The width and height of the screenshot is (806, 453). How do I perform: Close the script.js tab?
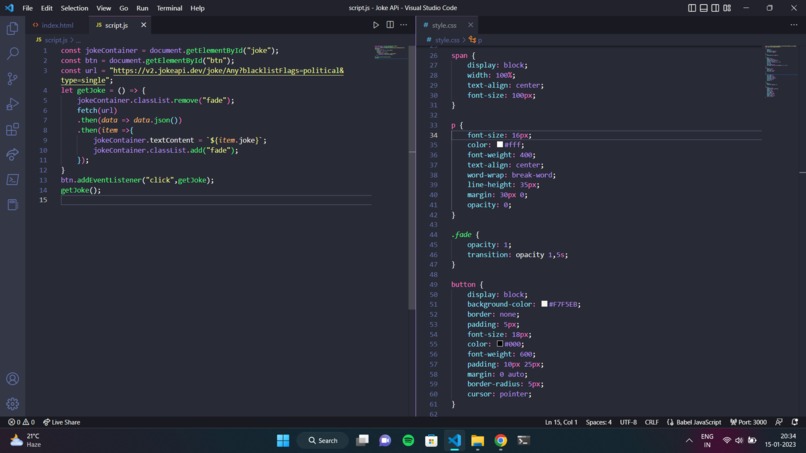[143, 25]
